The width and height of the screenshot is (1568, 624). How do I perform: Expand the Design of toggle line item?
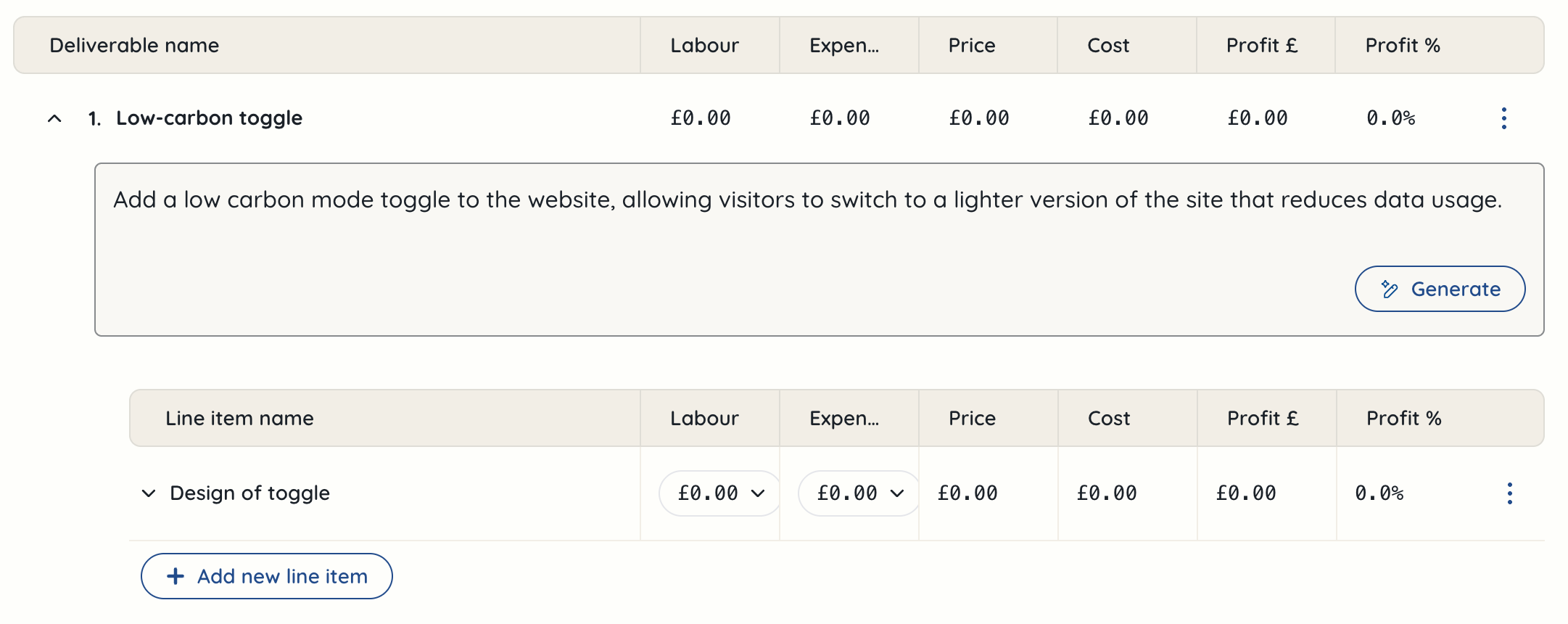pyautogui.click(x=149, y=493)
